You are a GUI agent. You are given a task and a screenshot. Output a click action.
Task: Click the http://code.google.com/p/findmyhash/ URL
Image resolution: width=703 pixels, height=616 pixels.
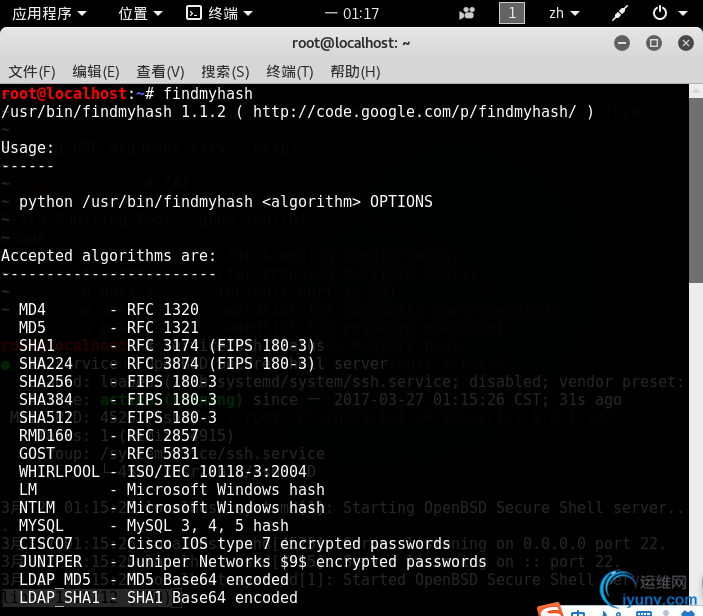(x=414, y=112)
